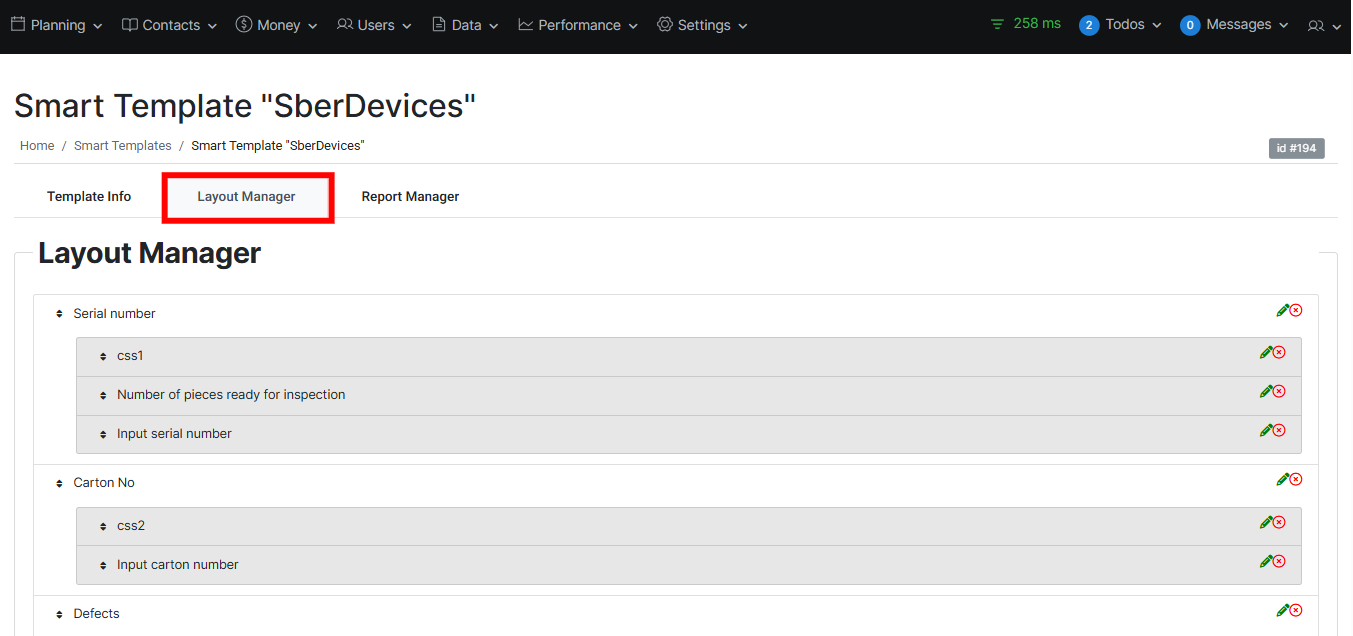Open Smart Templates breadcrumb link
This screenshot has width=1353, height=636.
(x=123, y=146)
